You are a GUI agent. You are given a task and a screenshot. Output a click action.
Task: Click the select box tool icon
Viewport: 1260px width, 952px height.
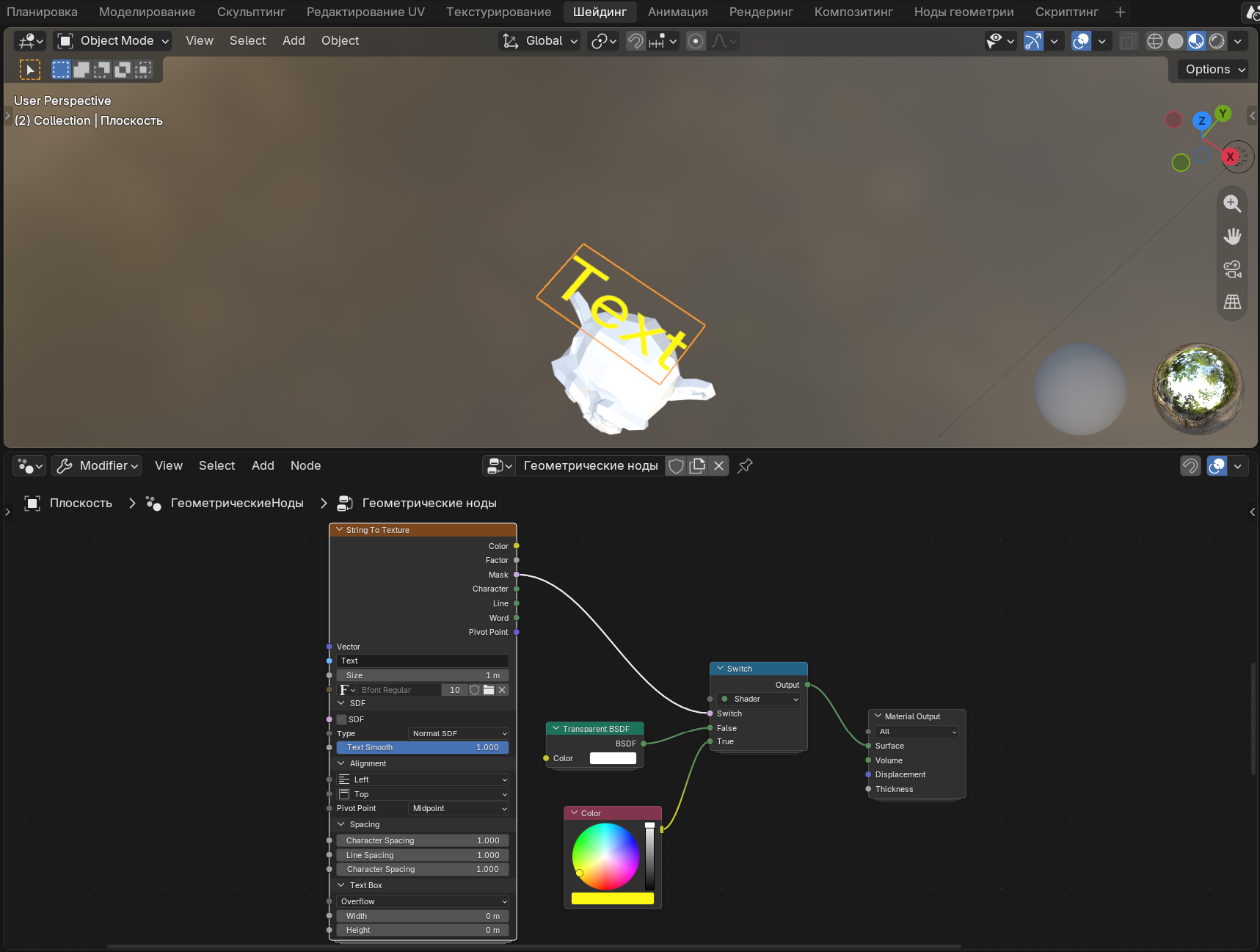click(x=61, y=70)
